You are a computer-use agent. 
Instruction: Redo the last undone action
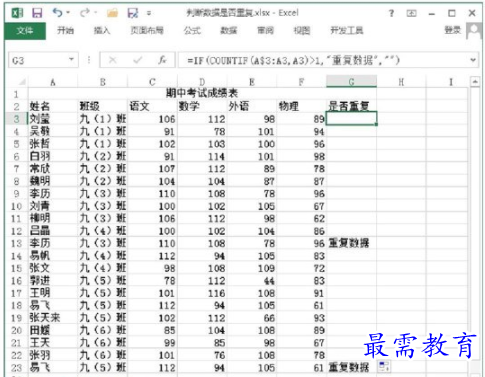click(84, 13)
